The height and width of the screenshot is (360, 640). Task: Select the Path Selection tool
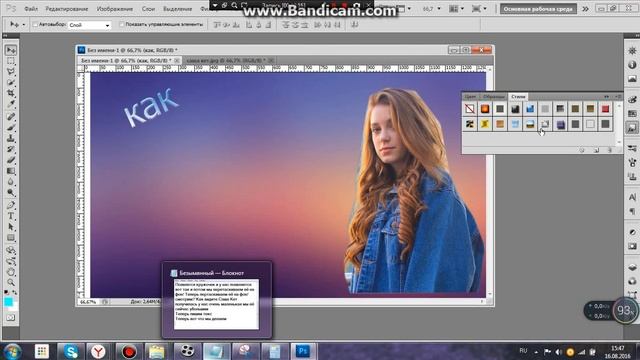(x=11, y=227)
